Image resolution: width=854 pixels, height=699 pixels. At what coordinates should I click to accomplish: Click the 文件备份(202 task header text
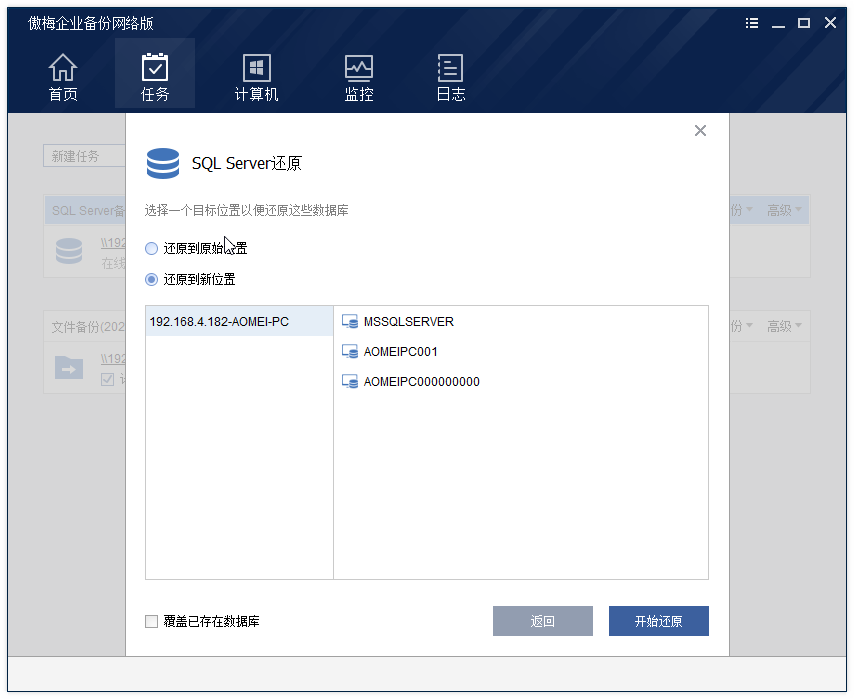click(x=88, y=326)
